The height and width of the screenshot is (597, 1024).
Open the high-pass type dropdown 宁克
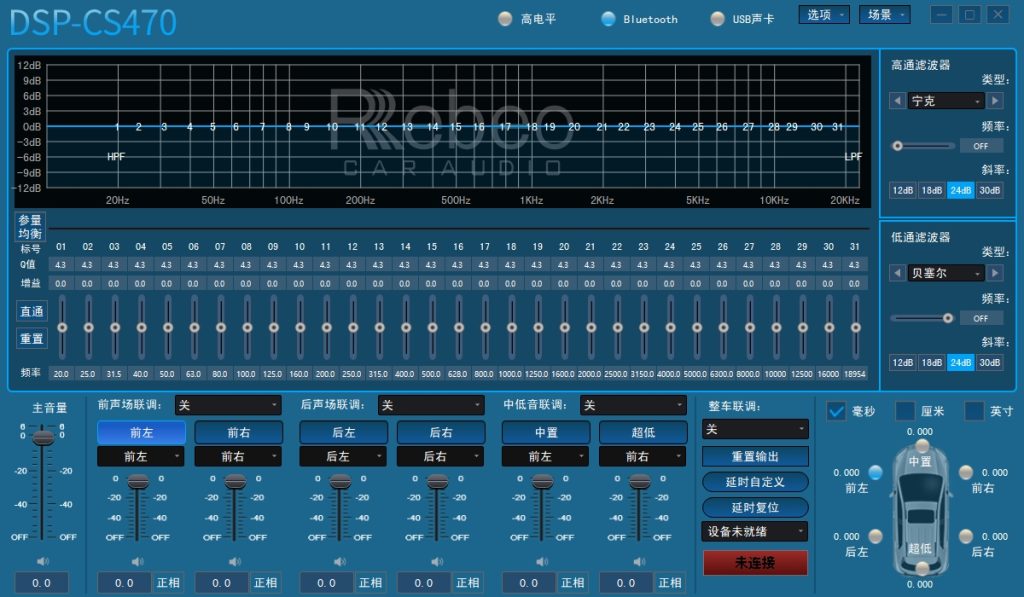click(x=946, y=101)
